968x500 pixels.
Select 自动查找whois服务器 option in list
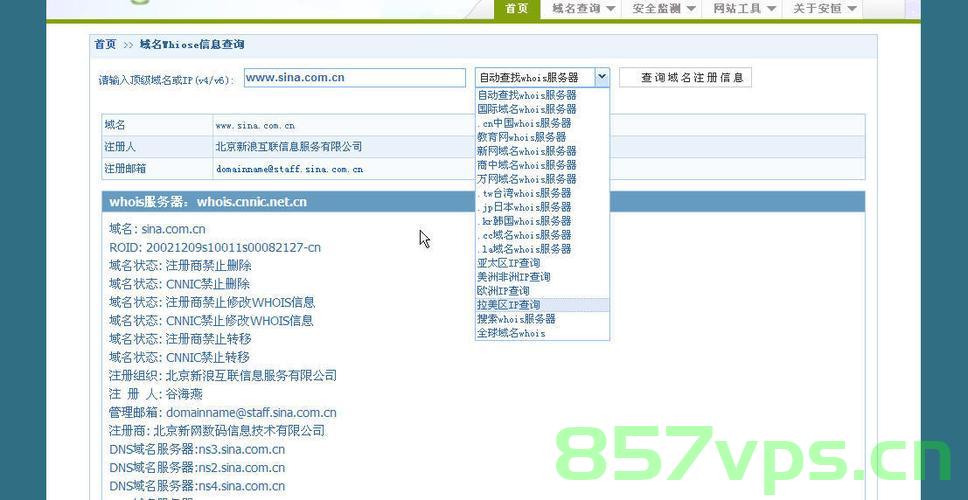[542, 95]
